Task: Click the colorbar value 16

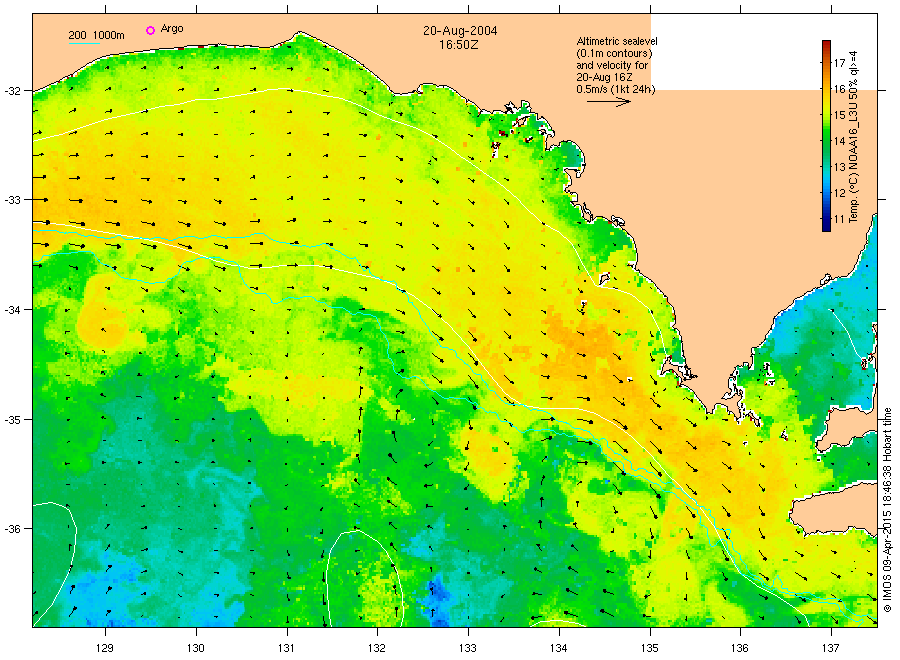Action: 839,89
